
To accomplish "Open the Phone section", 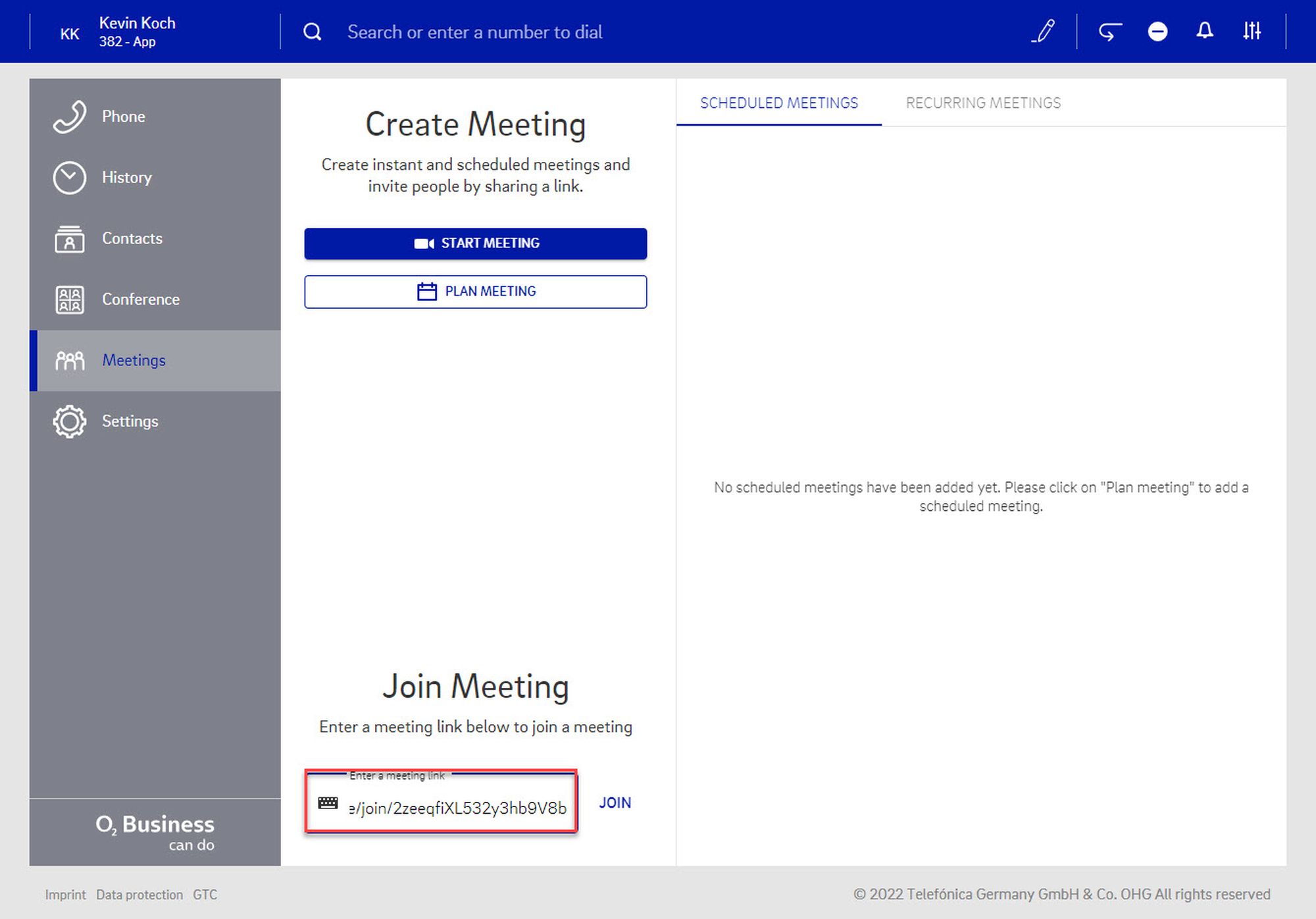I will tap(124, 117).
